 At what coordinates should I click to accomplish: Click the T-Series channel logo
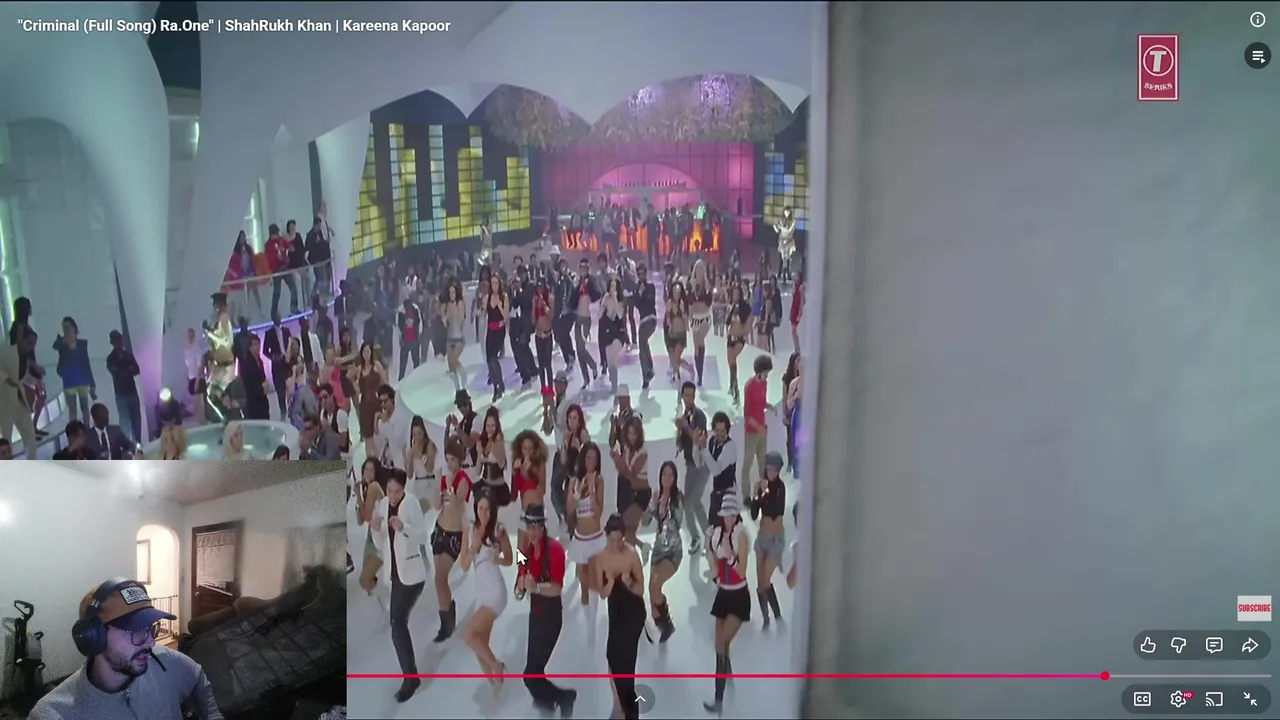[1158, 67]
